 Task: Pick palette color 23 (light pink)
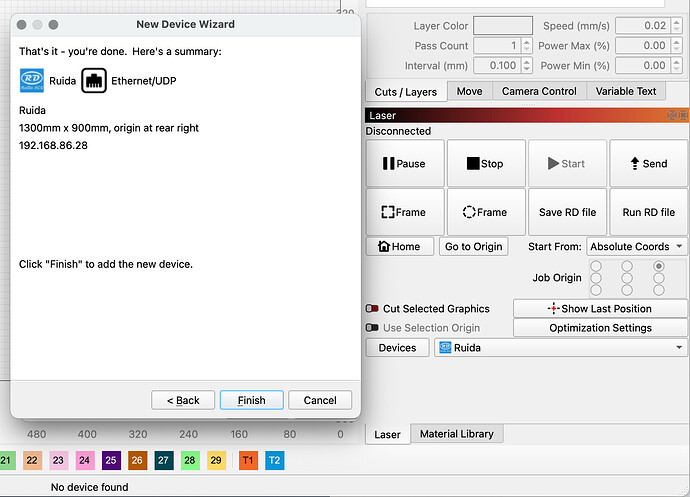pos(58,460)
